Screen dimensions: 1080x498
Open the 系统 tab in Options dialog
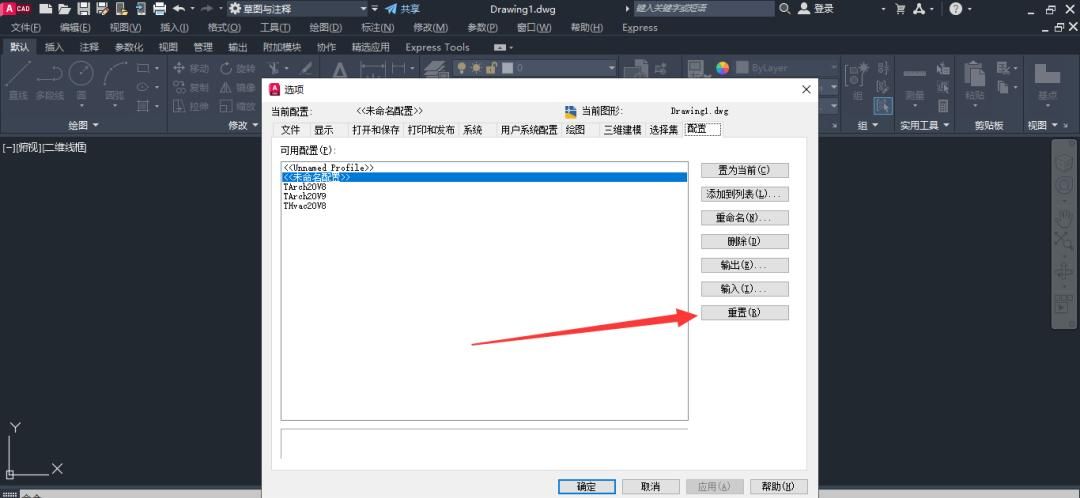pyautogui.click(x=472, y=129)
